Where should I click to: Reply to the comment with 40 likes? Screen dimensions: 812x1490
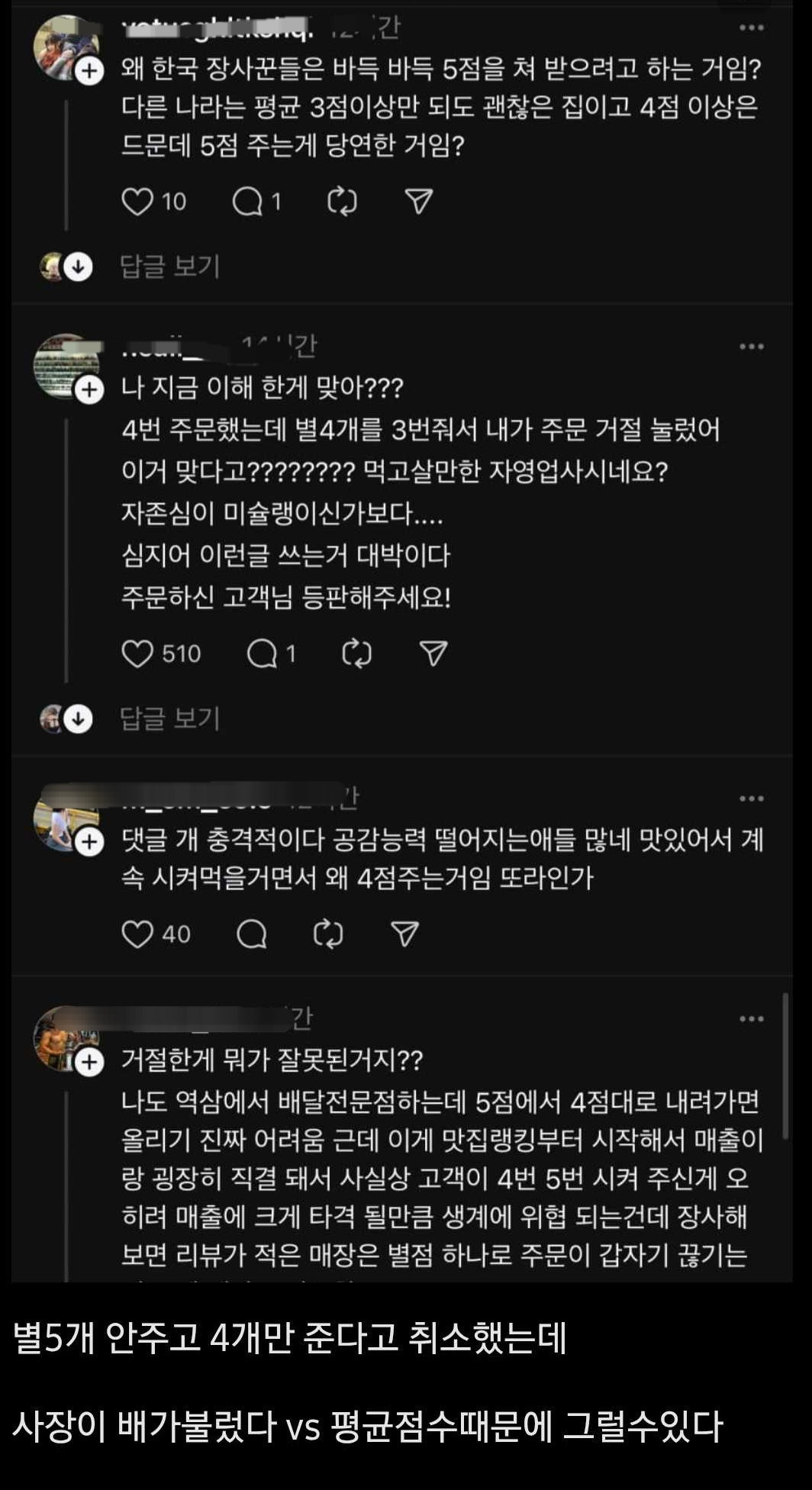(x=252, y=934)
